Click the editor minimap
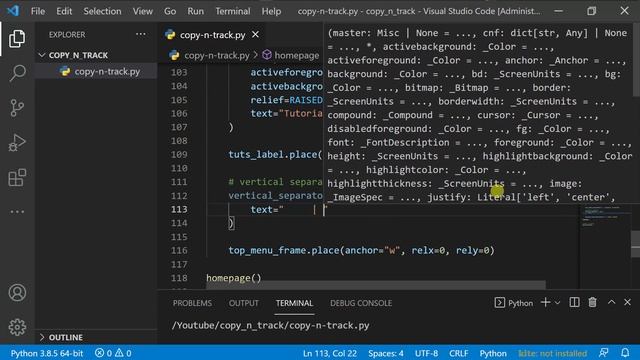 605,247
